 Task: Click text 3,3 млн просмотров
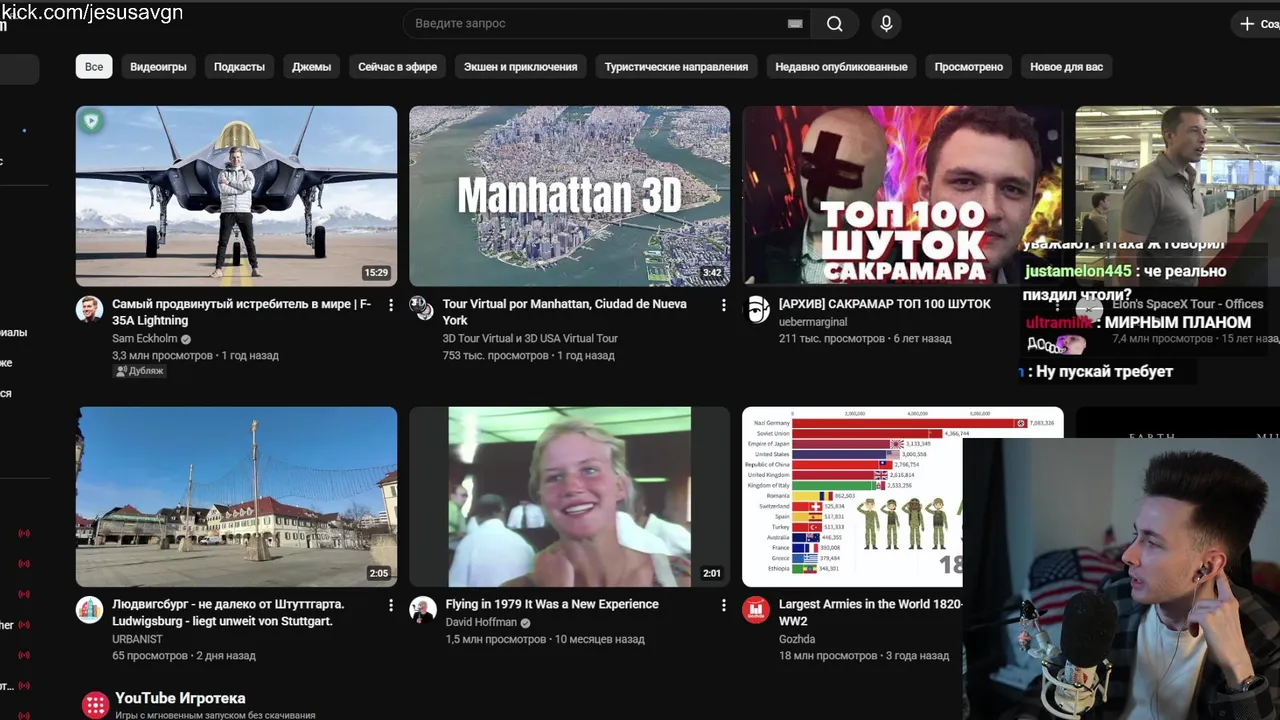pos(162,356)
